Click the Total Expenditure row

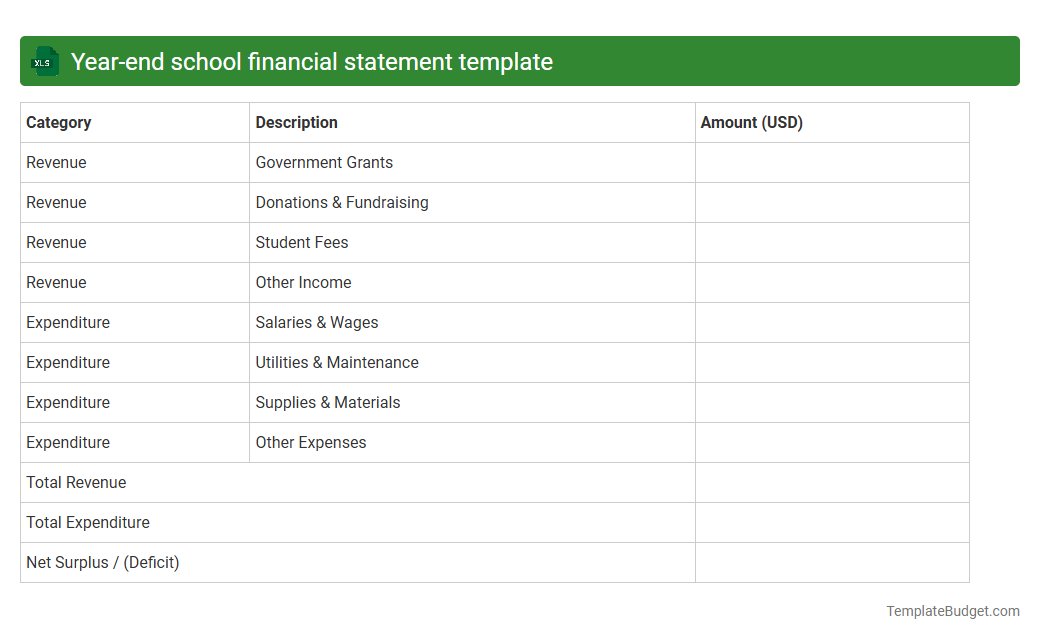[x=88, y=522]
